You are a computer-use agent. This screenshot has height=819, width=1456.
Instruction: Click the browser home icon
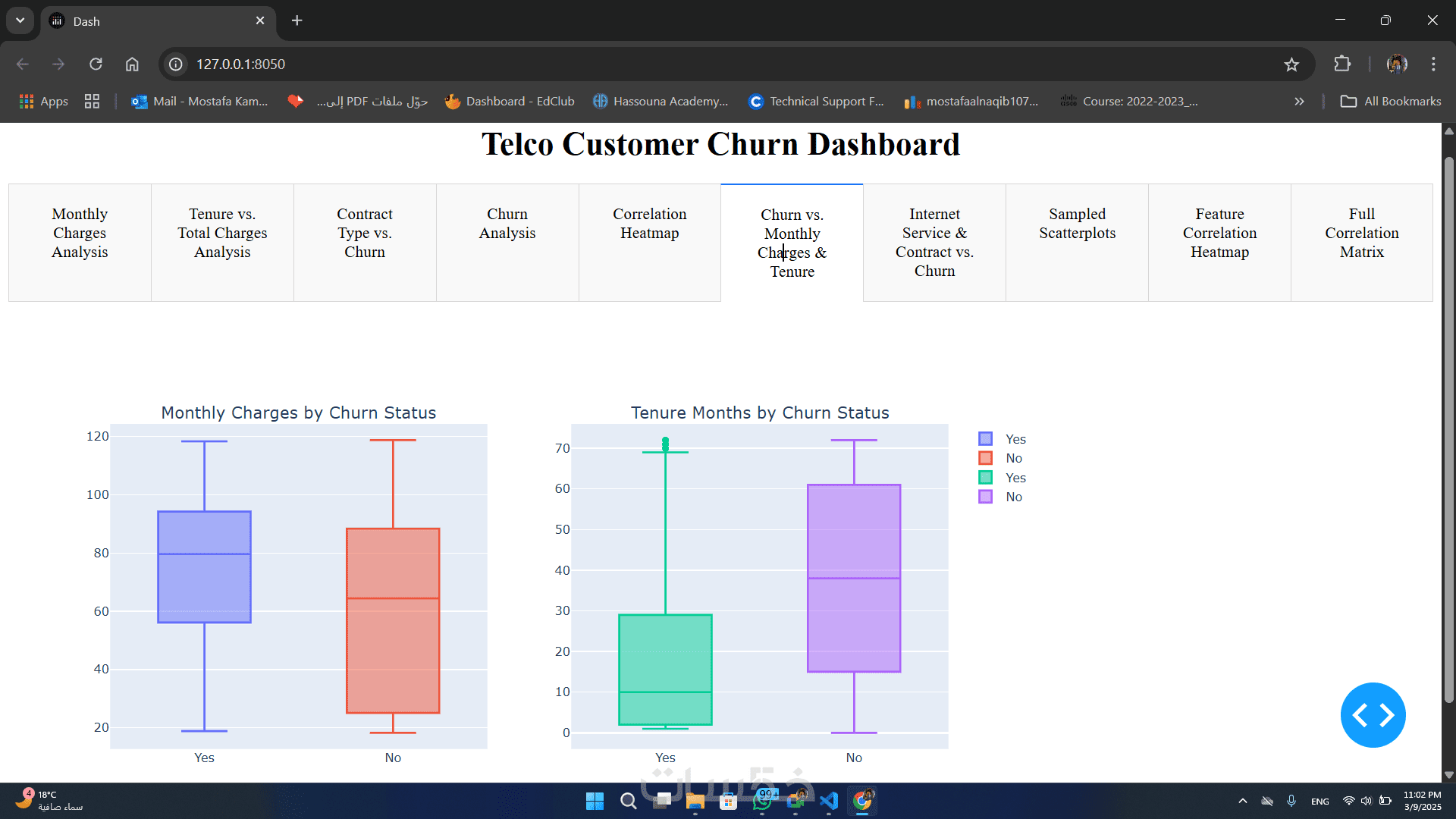[x=132, y=64]
